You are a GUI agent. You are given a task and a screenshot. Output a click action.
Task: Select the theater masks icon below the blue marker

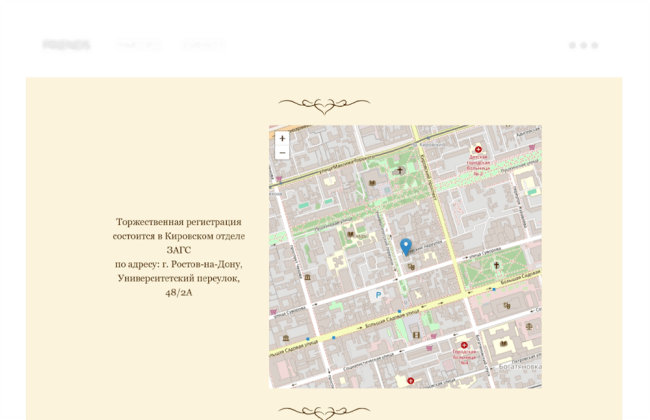[x=411, y=267]
